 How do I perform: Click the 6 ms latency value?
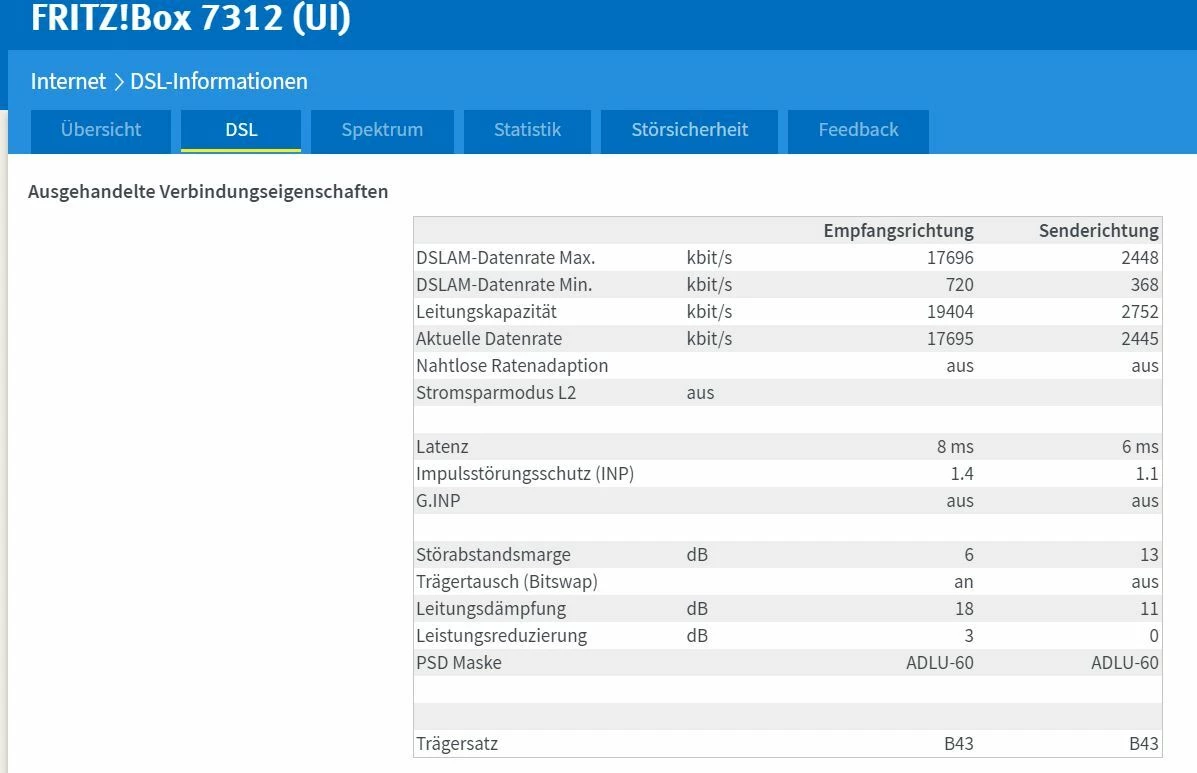point(1140,446)
